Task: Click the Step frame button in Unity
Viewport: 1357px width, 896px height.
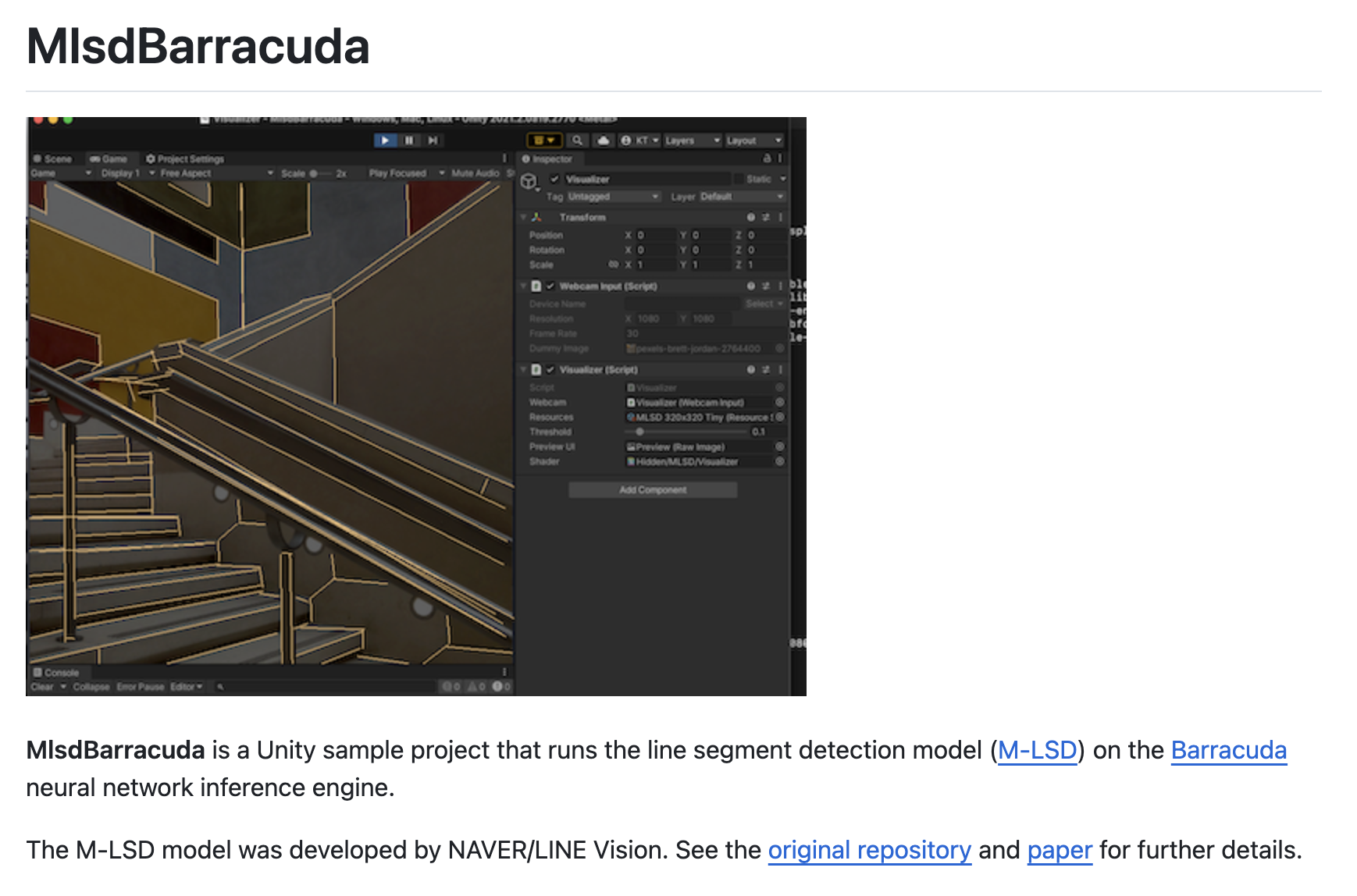Action: click(x=432, y=140)
